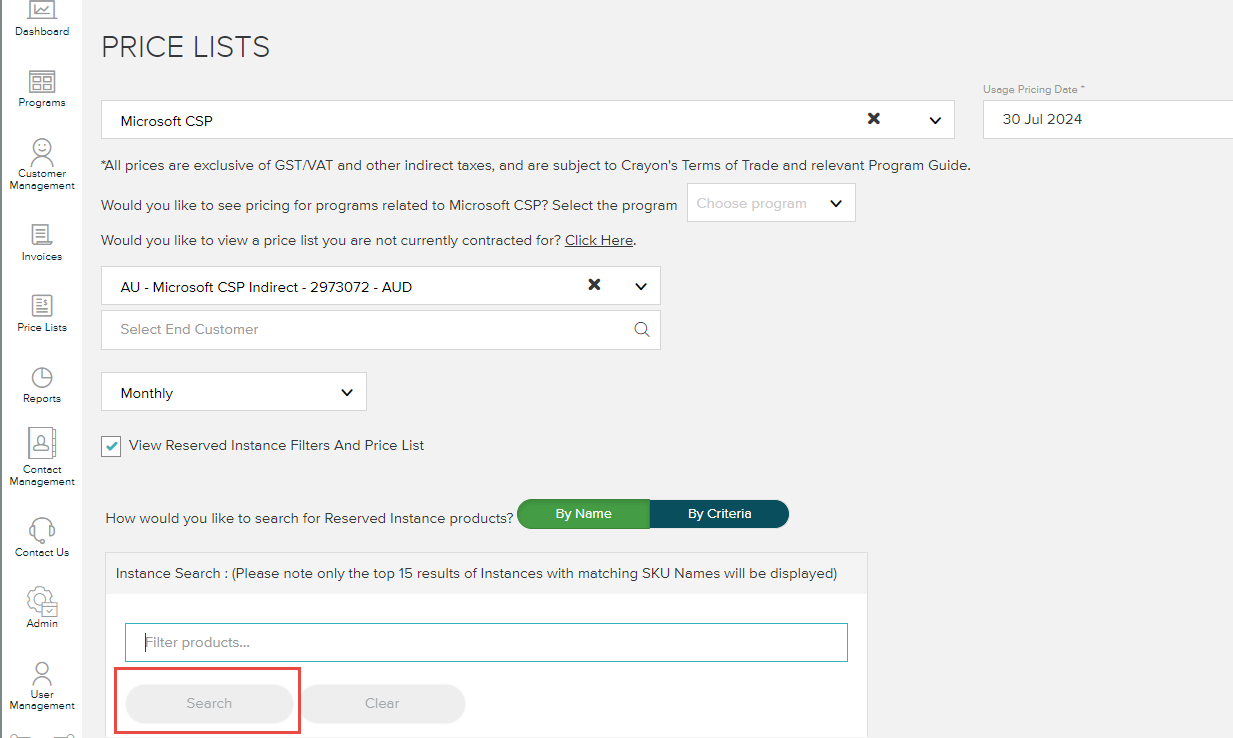This screenshot has height=738, width=1233.
Task: Select the Reports pie chart icon
Action: tap(42, 378)
